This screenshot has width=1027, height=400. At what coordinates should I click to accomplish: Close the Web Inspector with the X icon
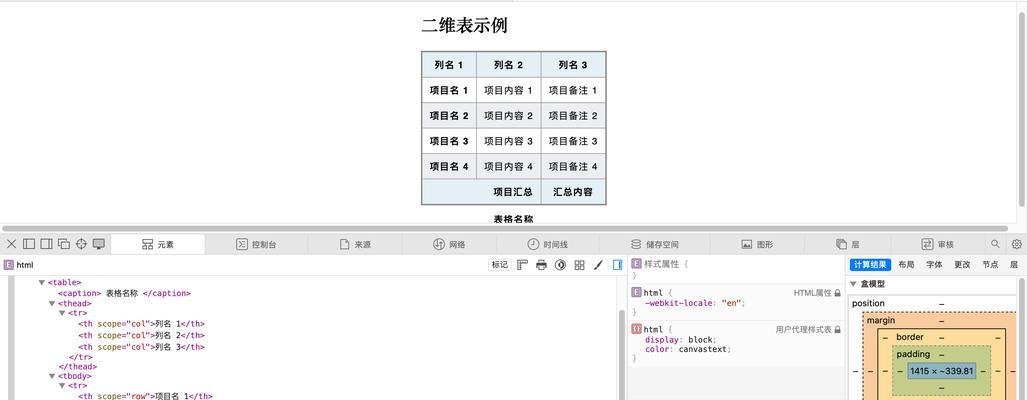(x=11, y=244)
